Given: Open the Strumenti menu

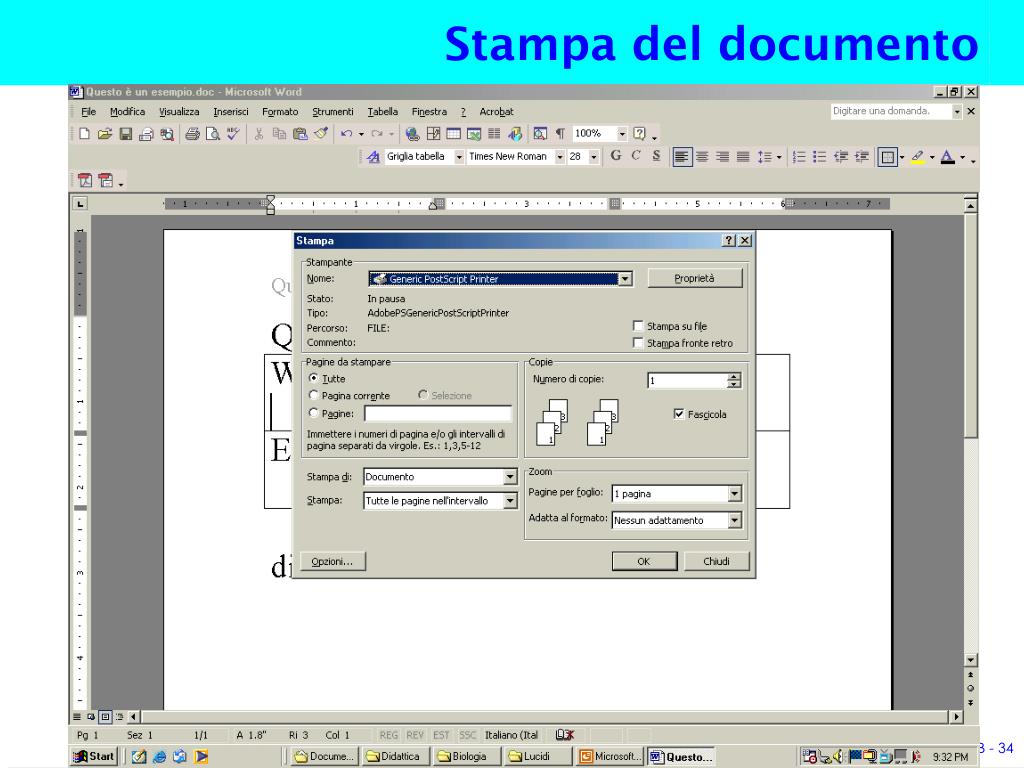Looking at the screenshot, I should 332,112.
